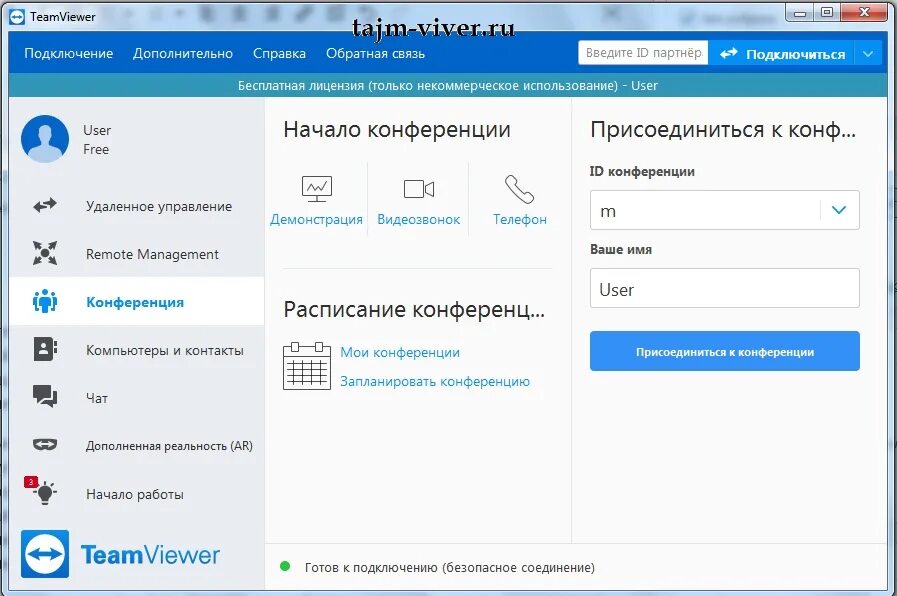Screen dimensions: 897x596
Task: Click the User name in the profile
Action: coord(97,130)
